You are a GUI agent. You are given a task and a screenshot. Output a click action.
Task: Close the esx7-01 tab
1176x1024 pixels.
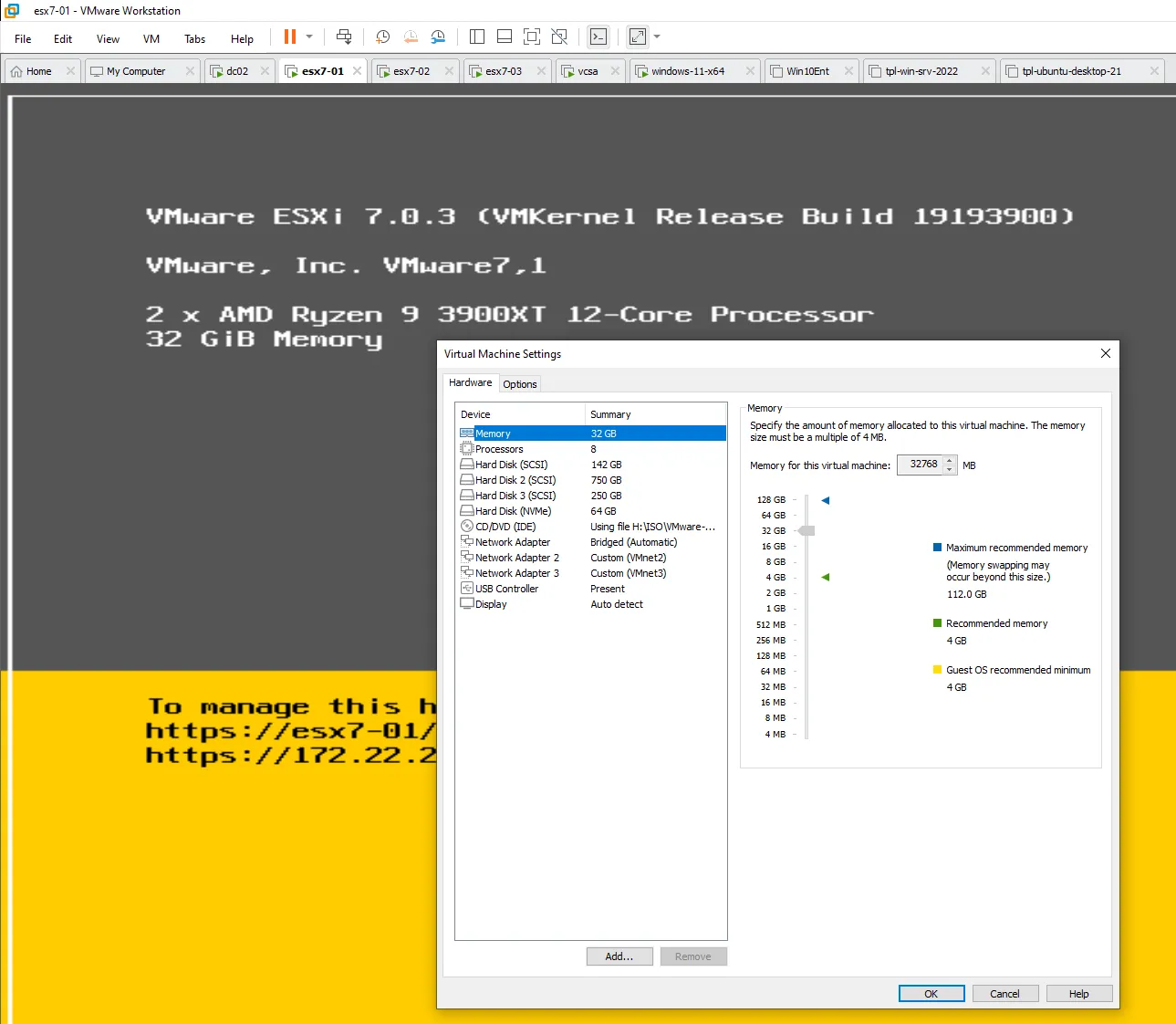click(358, 71)
